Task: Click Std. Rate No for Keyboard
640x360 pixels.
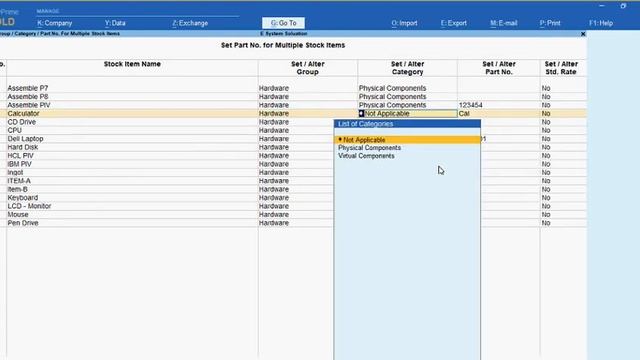Action: [x=546, y=198]
